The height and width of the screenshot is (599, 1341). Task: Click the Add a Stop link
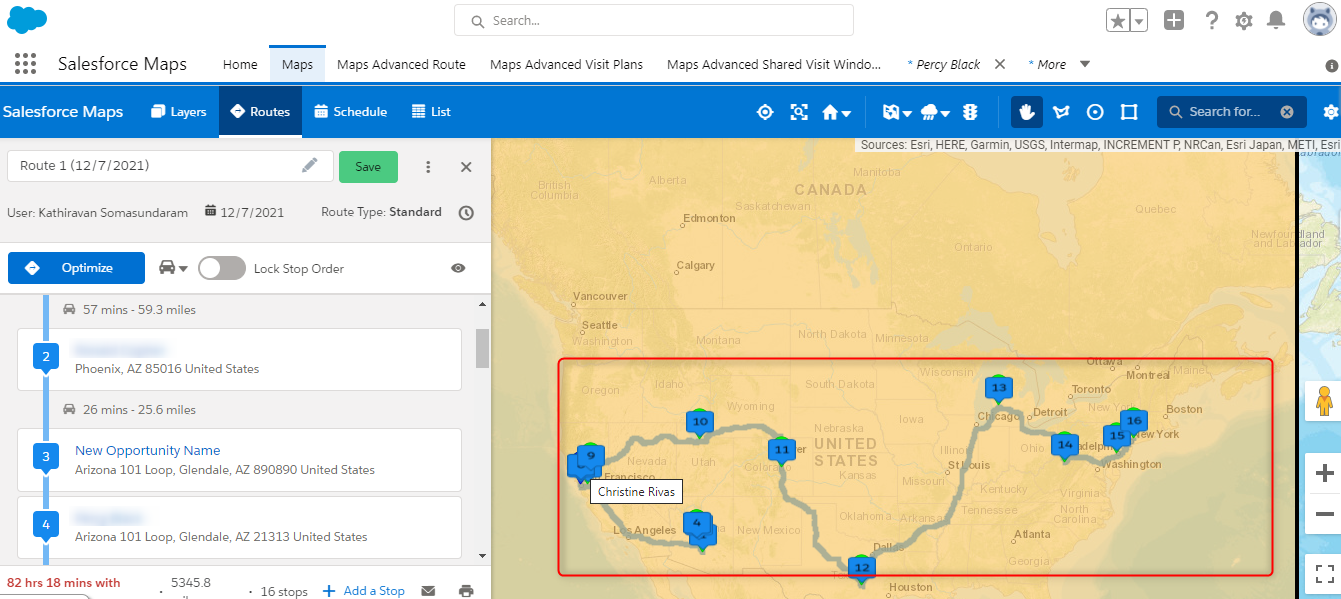pyautogui.click(x=364, y=590)
